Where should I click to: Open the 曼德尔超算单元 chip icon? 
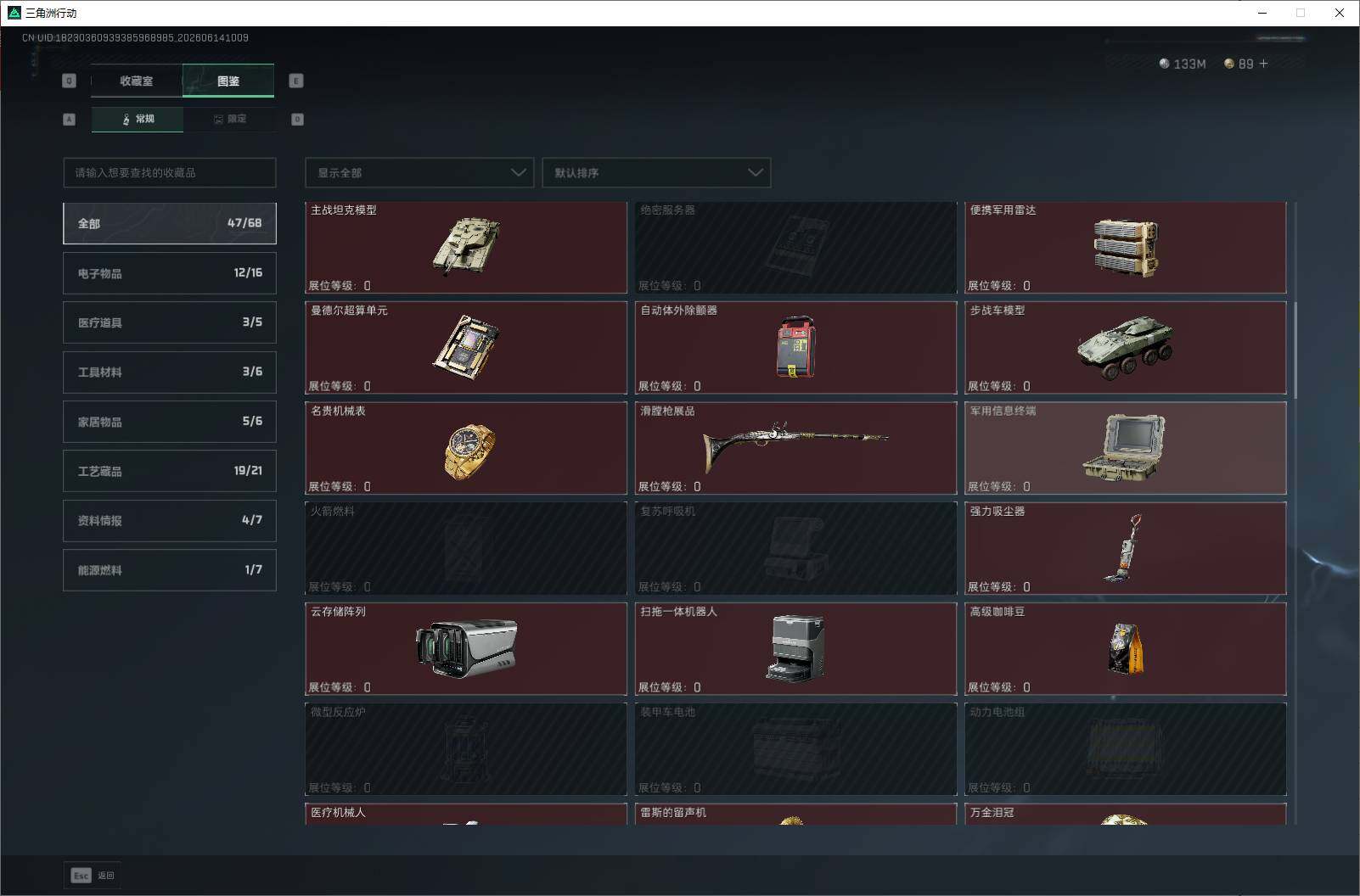[x=466, y=348]
